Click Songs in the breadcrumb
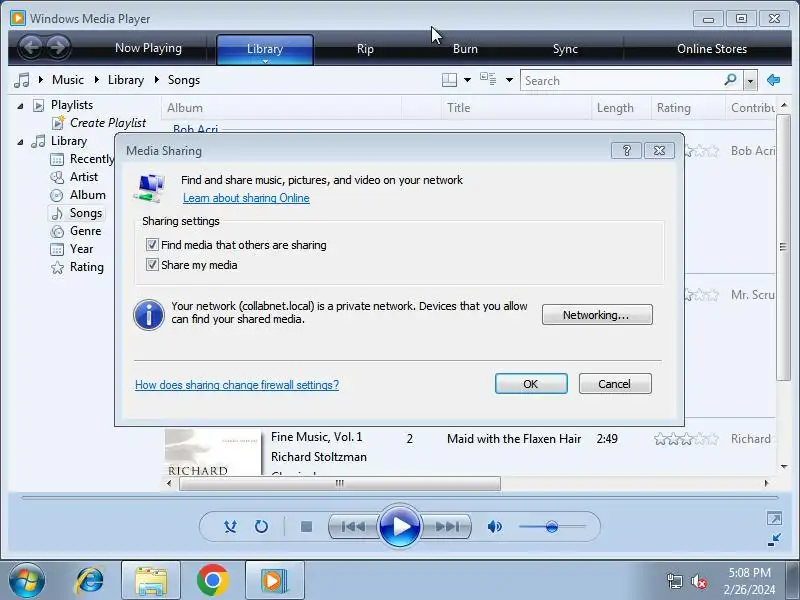 (x=184, y=80)
